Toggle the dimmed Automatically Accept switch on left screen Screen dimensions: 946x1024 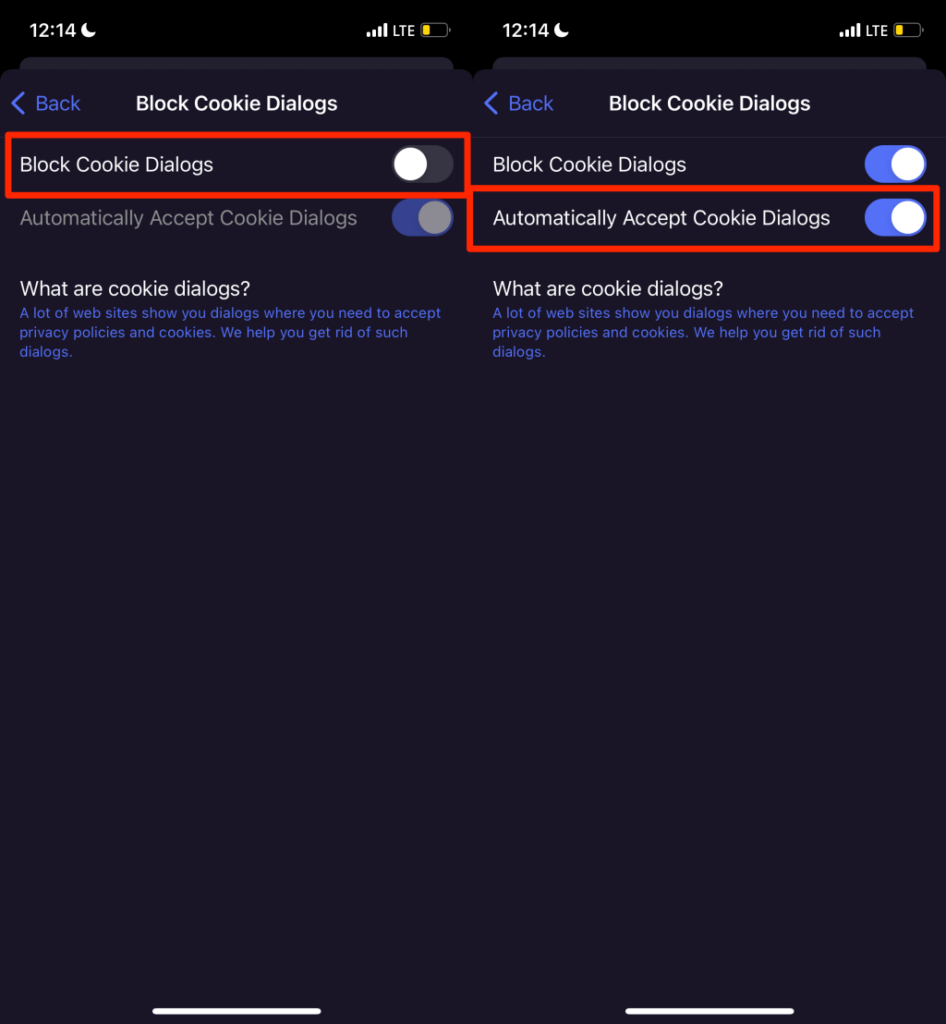coord(421,217)
